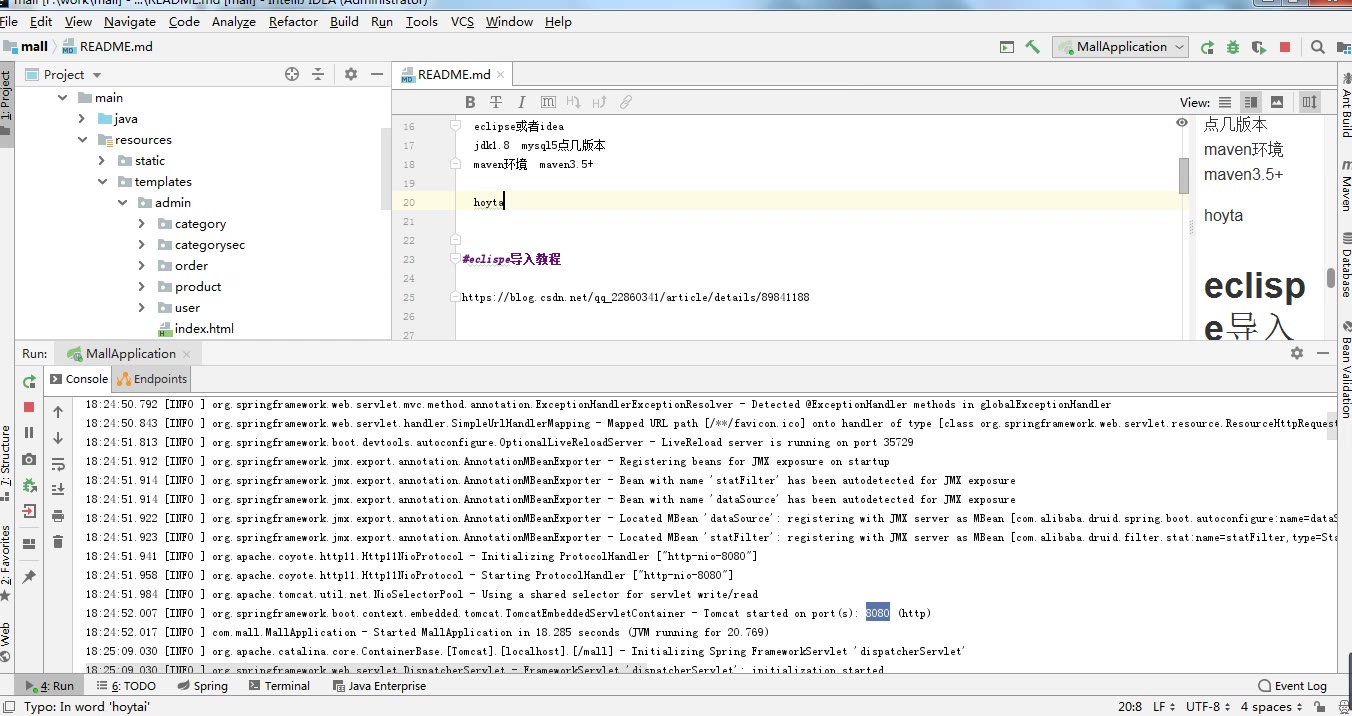Apply strikethrough markdown formatting
Viewport: 1352px width, 716px height.
[496, 102]
